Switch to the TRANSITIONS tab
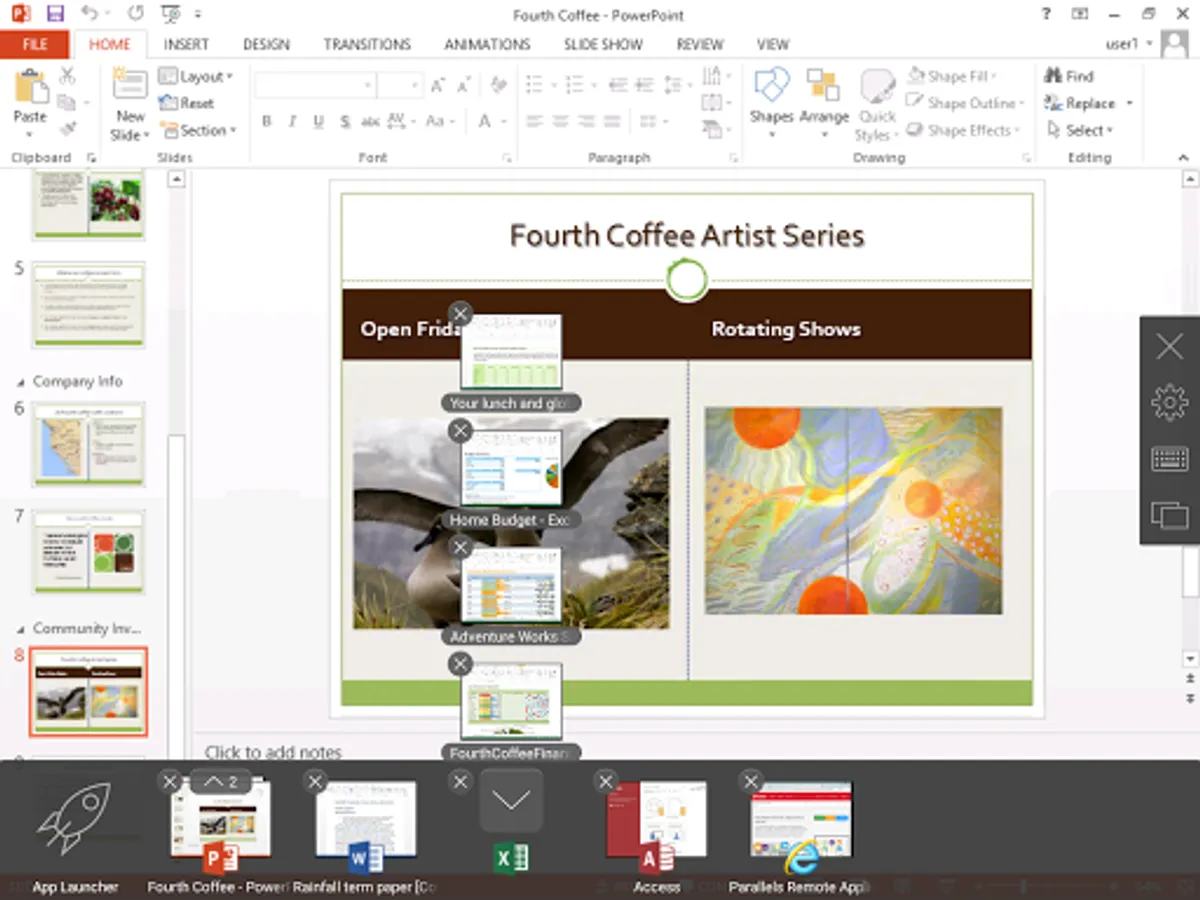This screenshot has width=1200, height=900. point(367,44)
